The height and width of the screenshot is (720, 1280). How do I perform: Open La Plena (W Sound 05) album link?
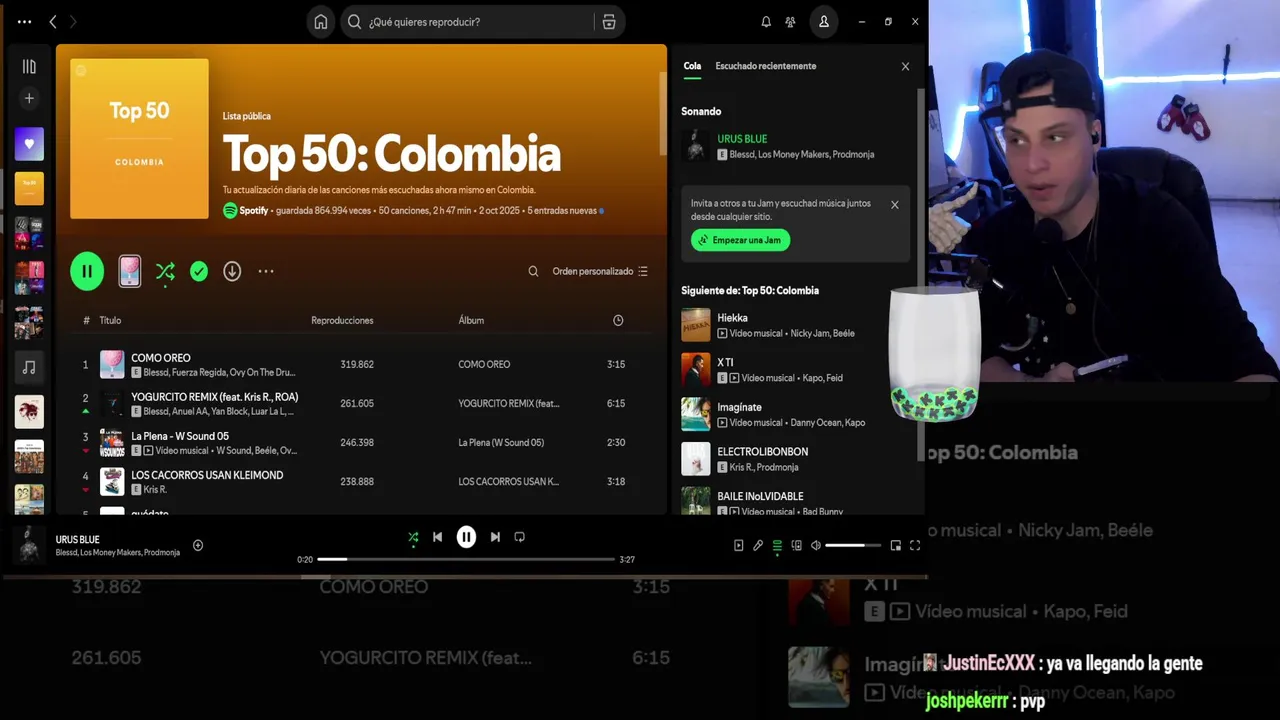pos(501,443)
